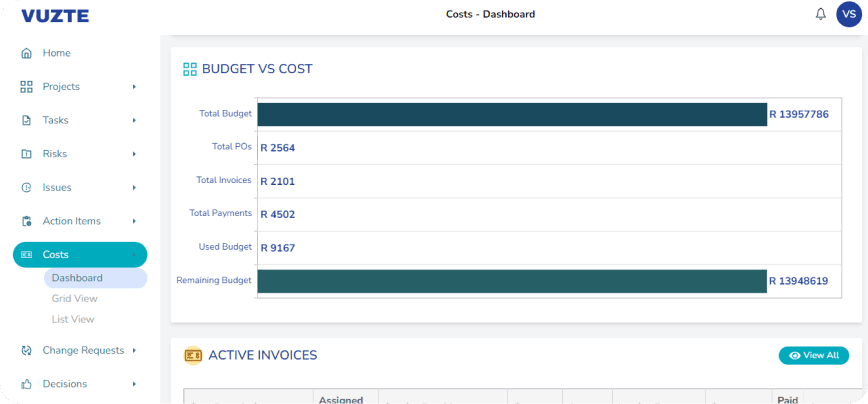The image size is (868, 404).
Task: Click the R 2564 Total POs value
Action: [x=278, y=148]
